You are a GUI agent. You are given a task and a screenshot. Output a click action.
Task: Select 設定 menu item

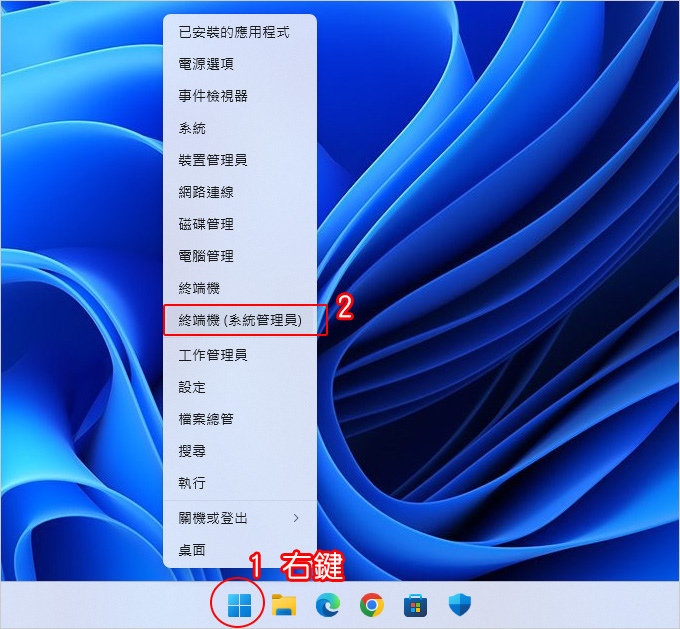240,387
